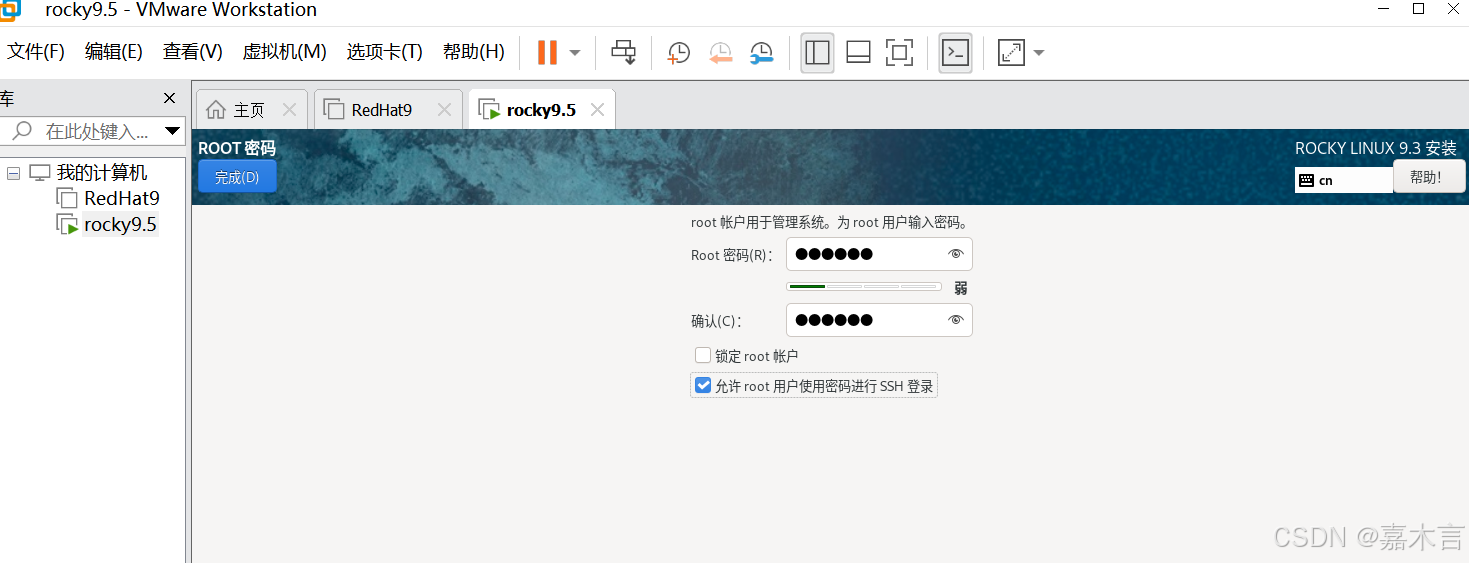This screenshot has width=1469, height=563.
Task: Open the stretch display dropdown arrow
Action: [x=1039, y=52]
